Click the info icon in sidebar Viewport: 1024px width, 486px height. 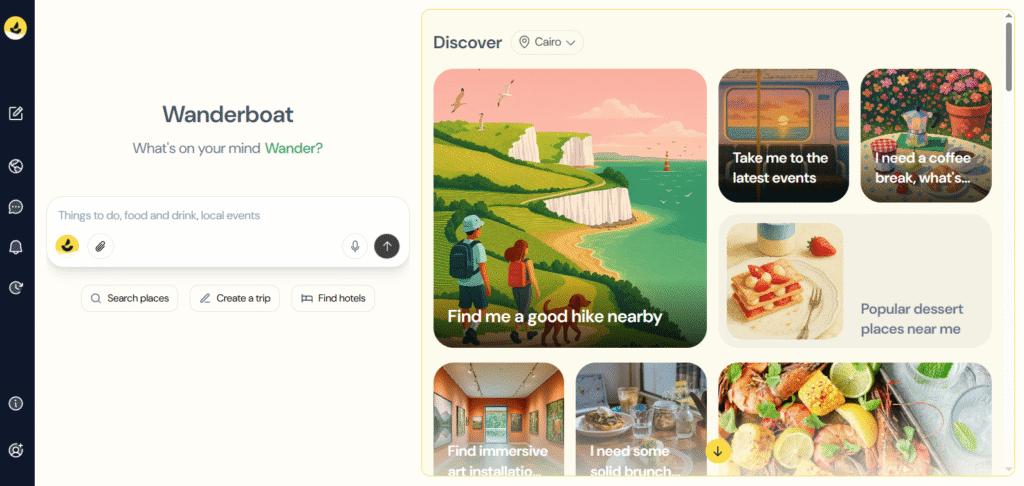[16, 404]
